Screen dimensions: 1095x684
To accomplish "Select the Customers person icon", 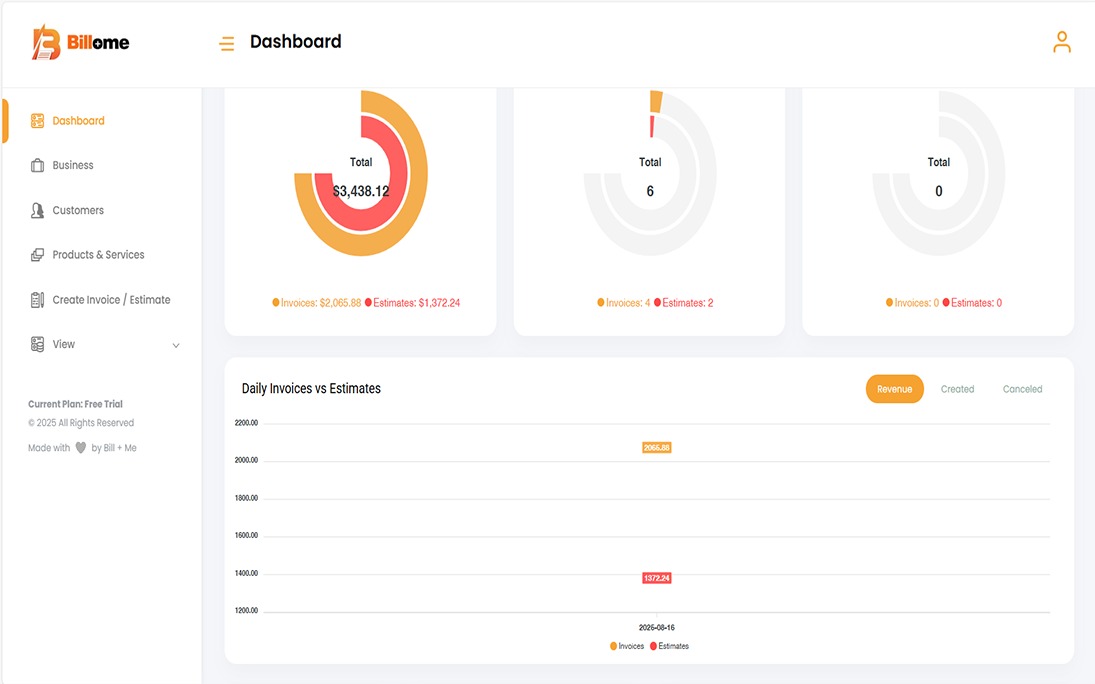I will click(x=38, y=211).
